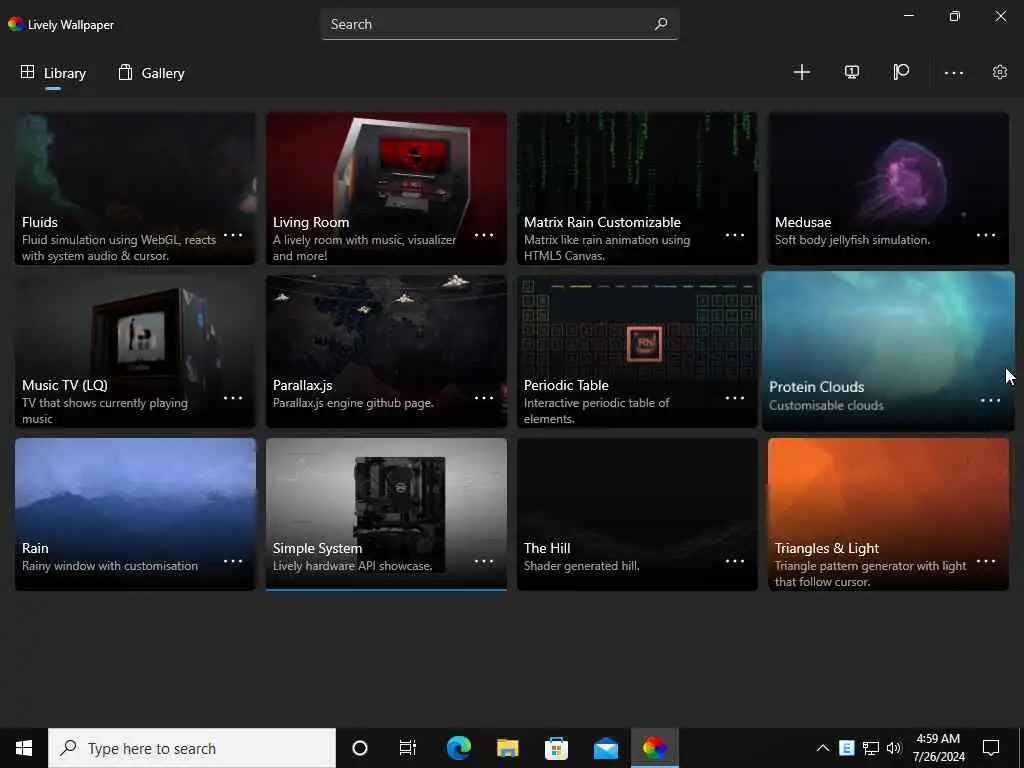Select The Hill wallpaper thumbnail
Screen dimensions: 1024x768
click(637, 515)
